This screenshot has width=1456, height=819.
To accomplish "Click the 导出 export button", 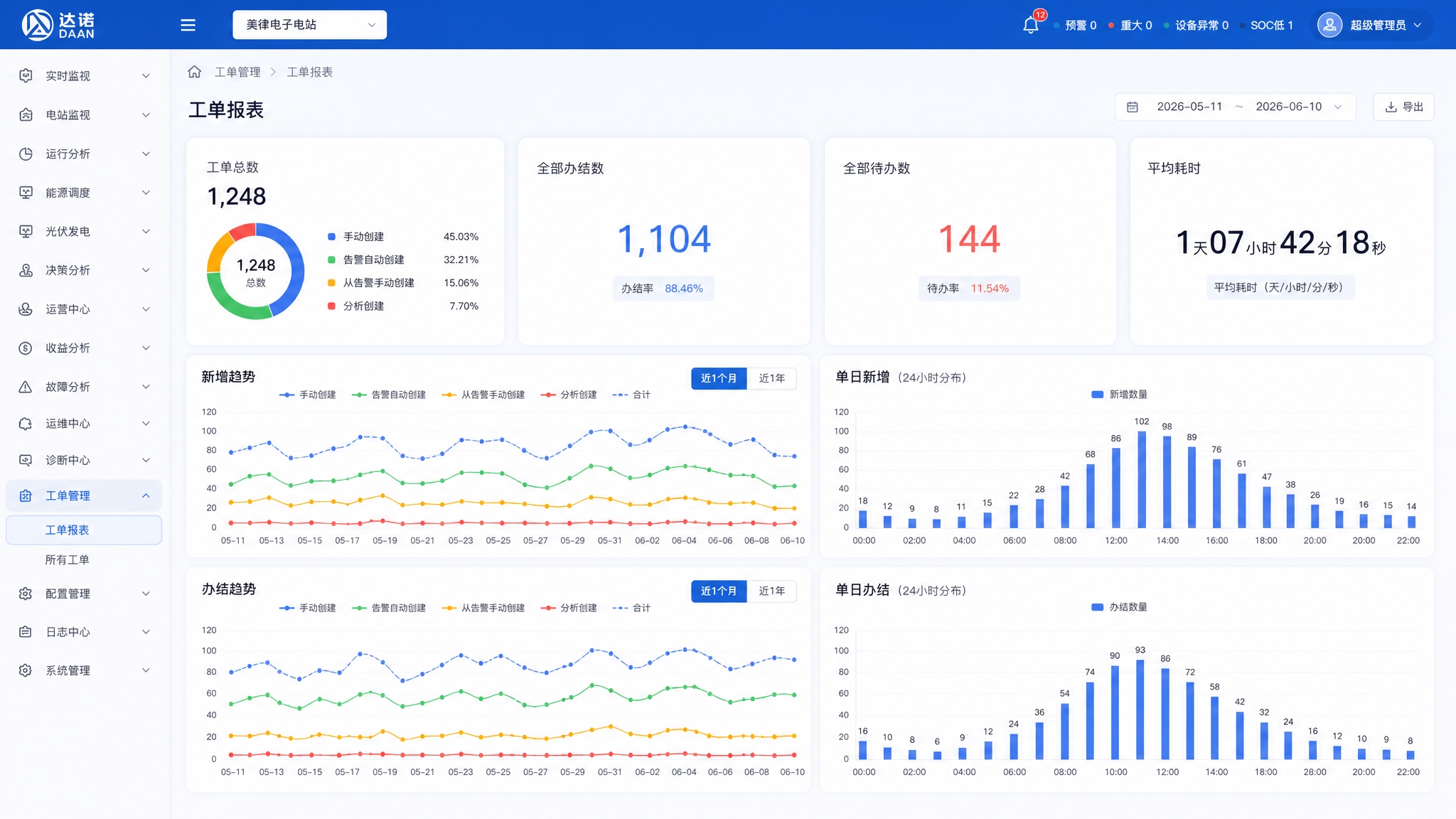I will (x=1403, y=107).
